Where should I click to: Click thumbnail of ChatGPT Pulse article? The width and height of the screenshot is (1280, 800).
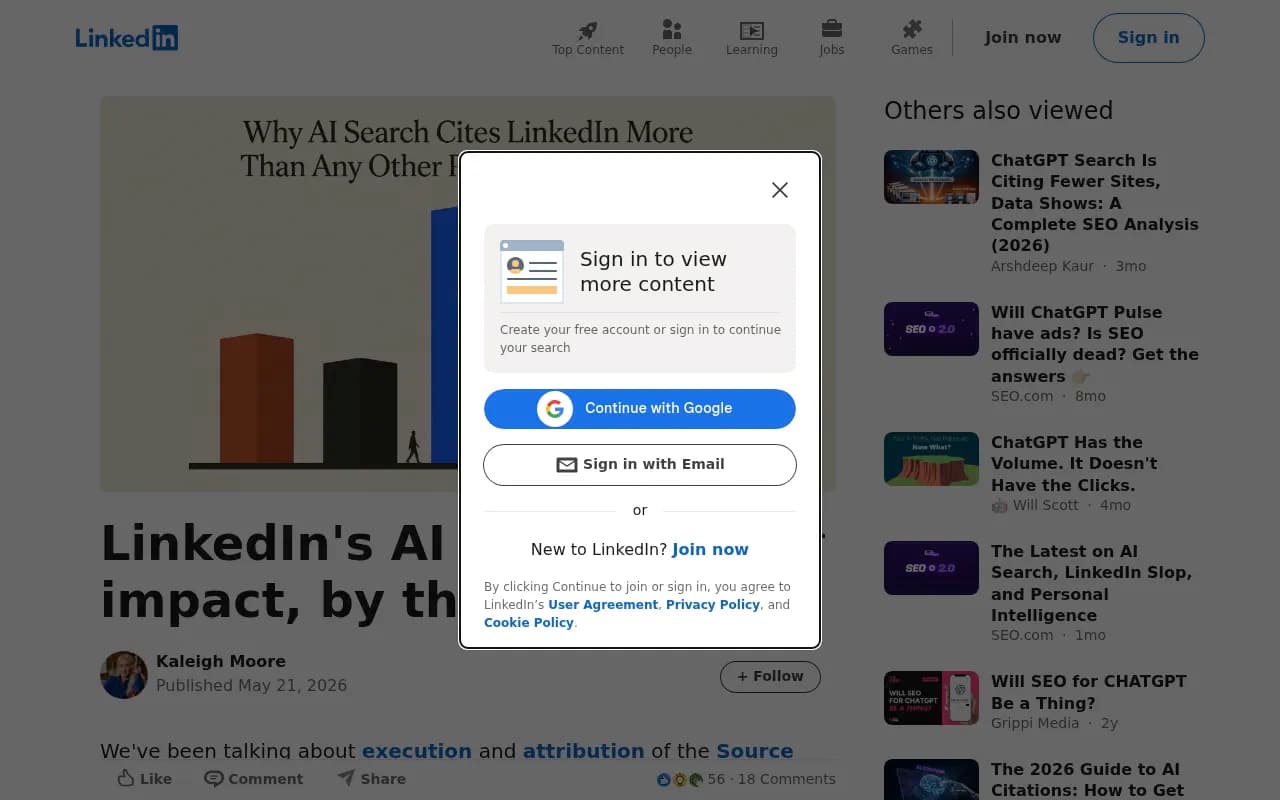[931, 329]
